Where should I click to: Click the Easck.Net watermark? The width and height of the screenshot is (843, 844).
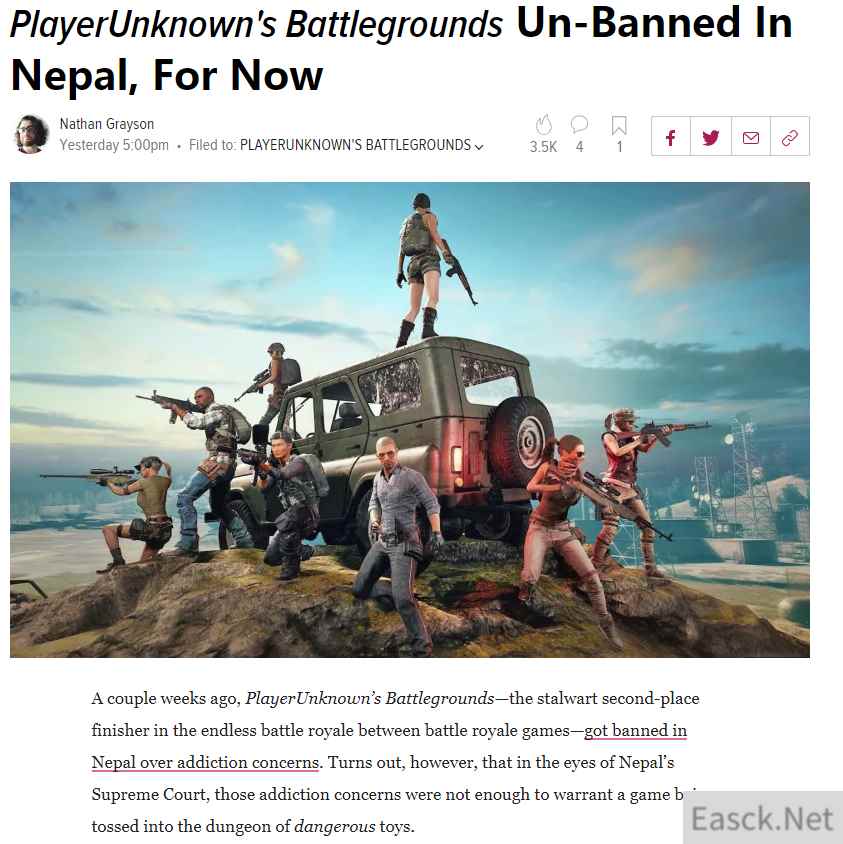(x=762, y=819)
